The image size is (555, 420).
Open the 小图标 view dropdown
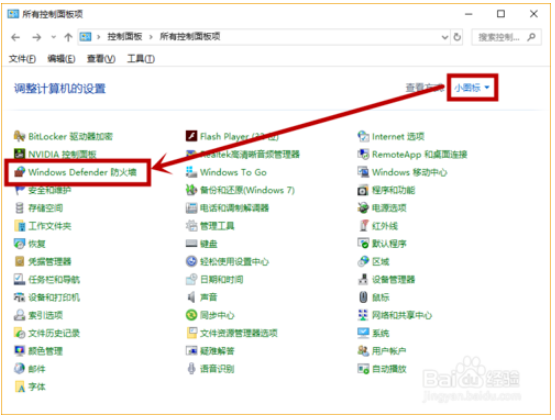pos(472,87)
